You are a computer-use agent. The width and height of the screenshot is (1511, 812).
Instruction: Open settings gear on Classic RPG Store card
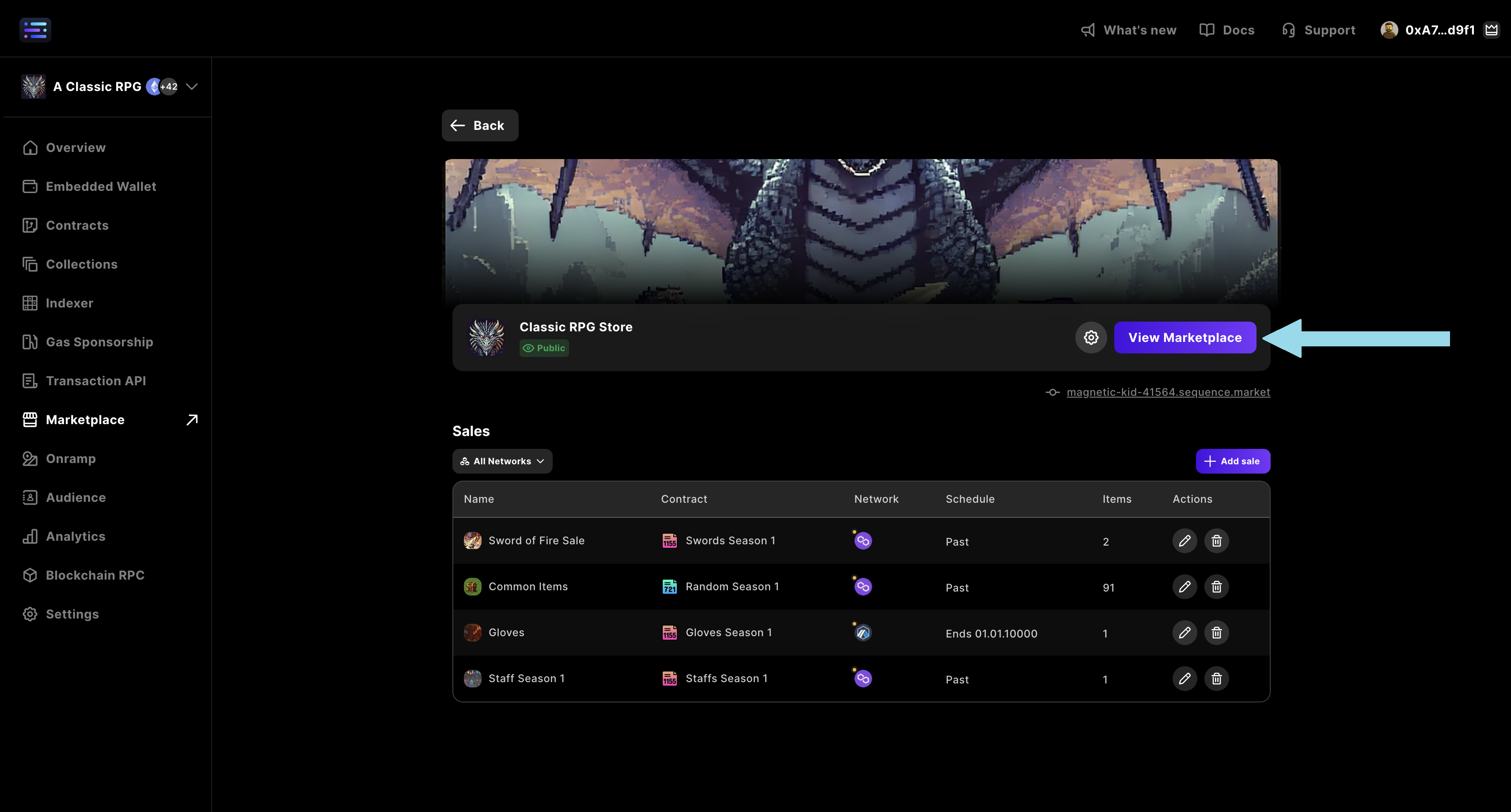pyautogui.click(x=1090, y=338)
